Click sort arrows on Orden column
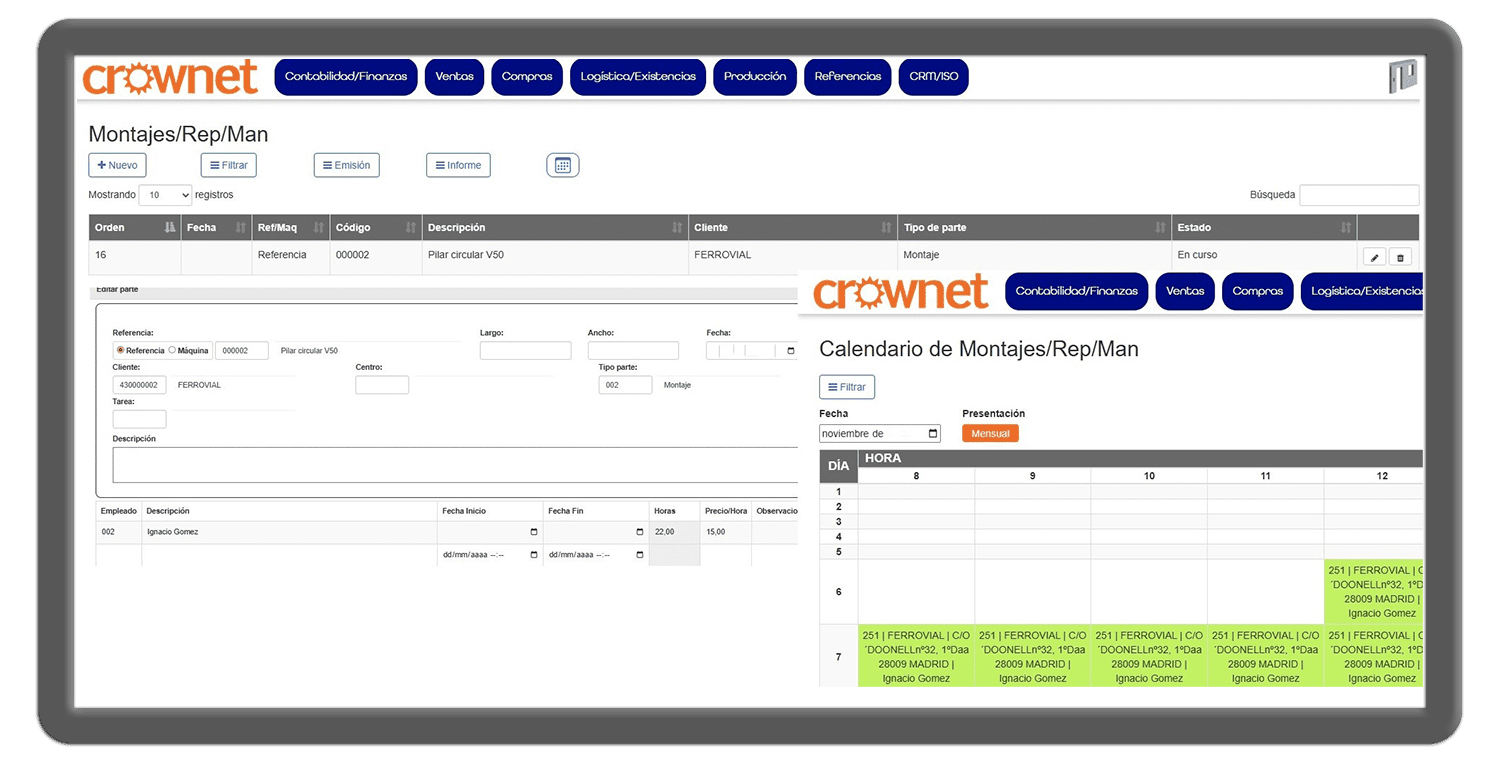 coord(169,228)
